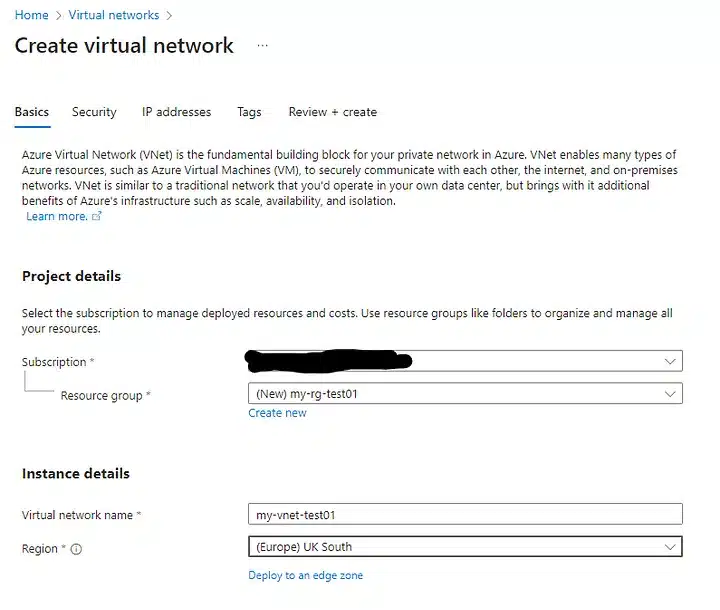
Task: Click the Project details heading
Action: [72, 276]
